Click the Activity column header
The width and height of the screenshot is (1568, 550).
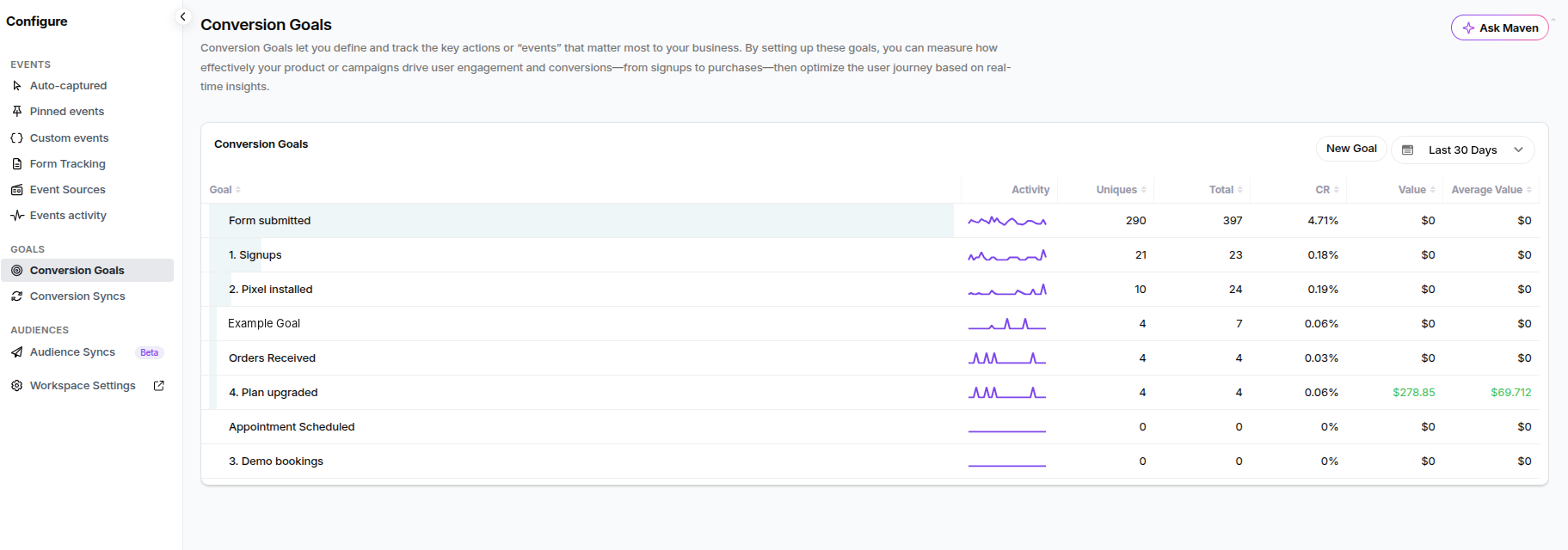(1030, 190)
